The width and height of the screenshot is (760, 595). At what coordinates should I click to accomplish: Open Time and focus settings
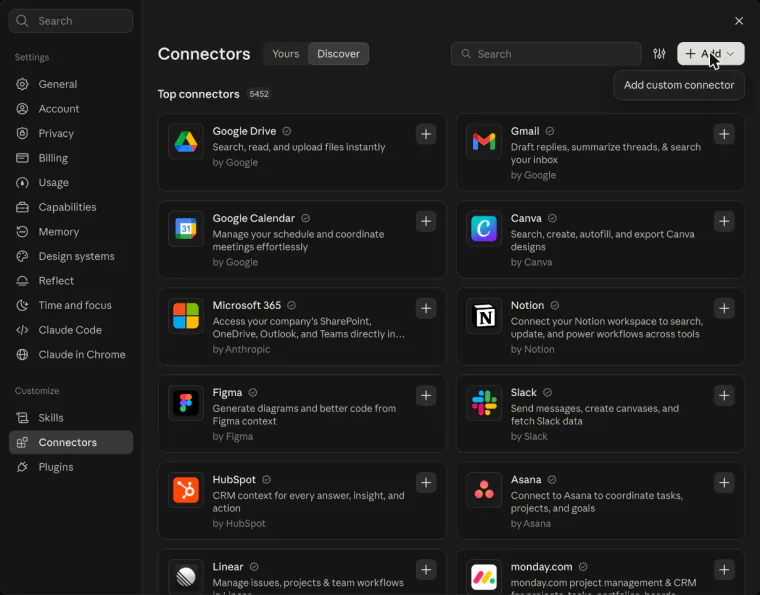pos(71,305)
